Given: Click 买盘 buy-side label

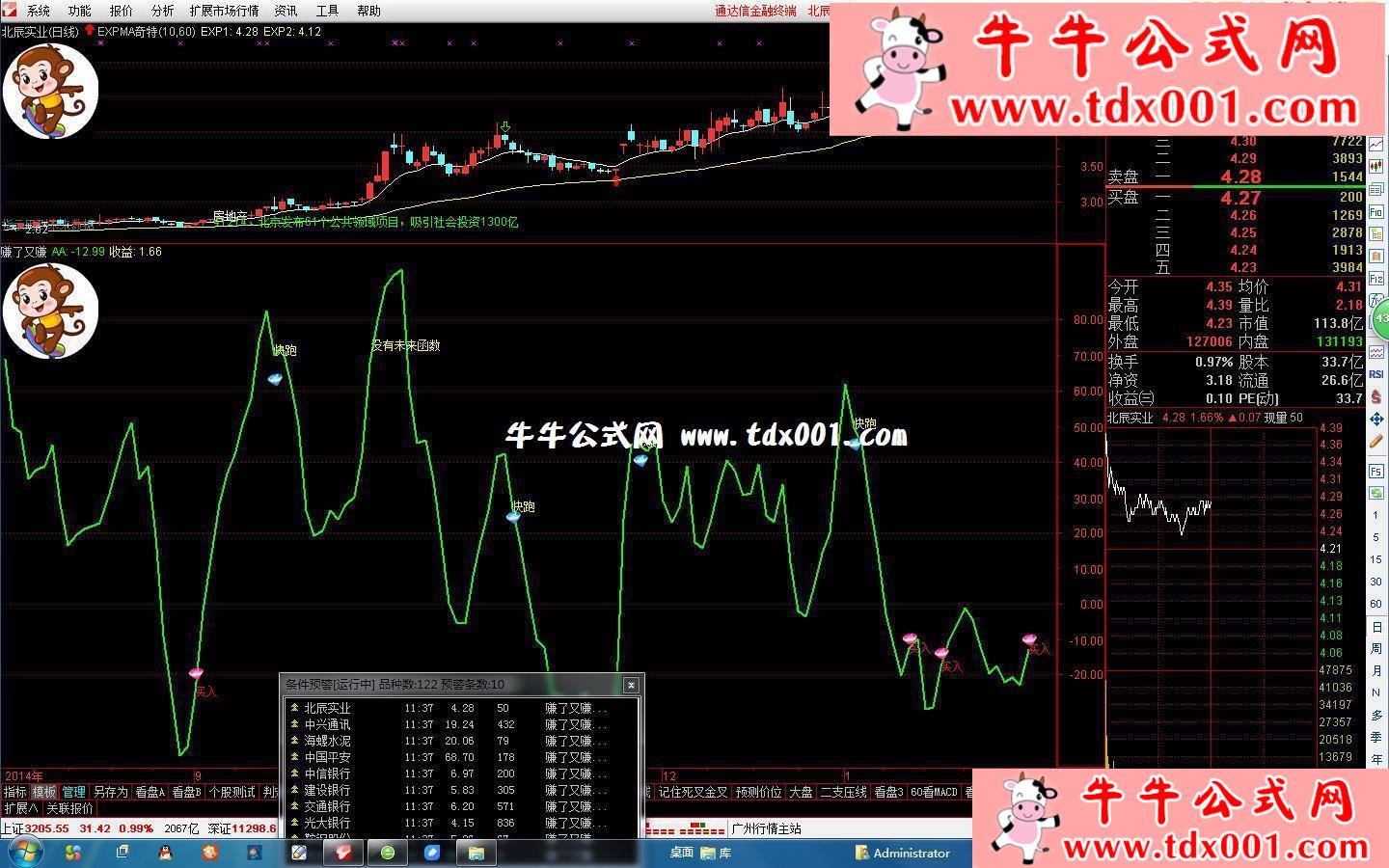Looking at the screenshot, I should click(1123, 197).
